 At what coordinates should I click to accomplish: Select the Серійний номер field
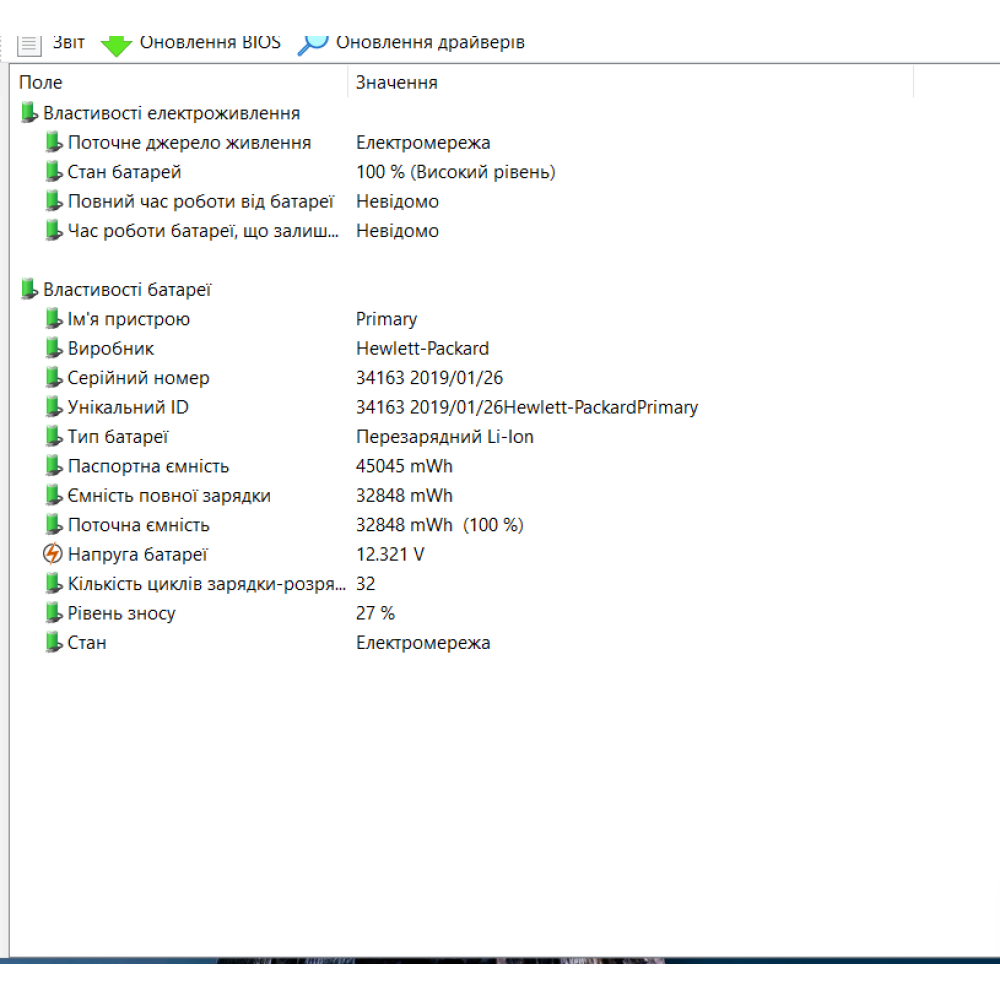tap(138, 378)
